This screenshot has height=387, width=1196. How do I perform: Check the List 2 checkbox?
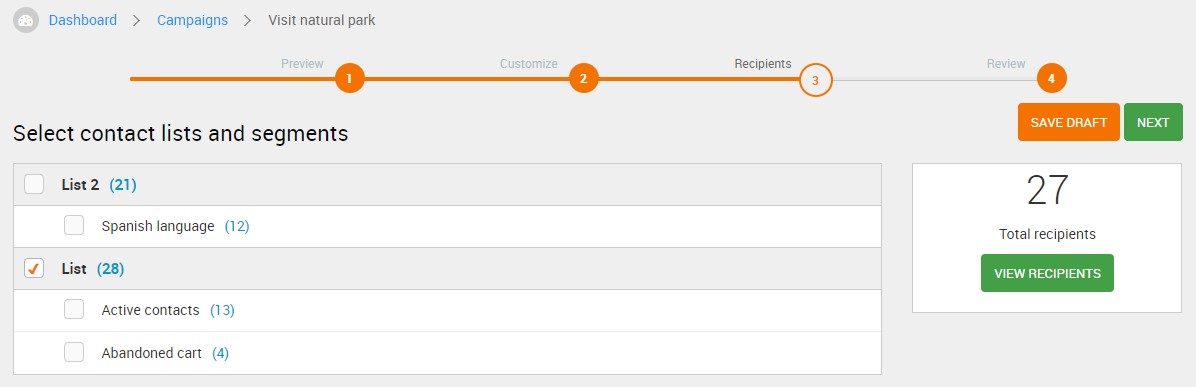(34, 184)
